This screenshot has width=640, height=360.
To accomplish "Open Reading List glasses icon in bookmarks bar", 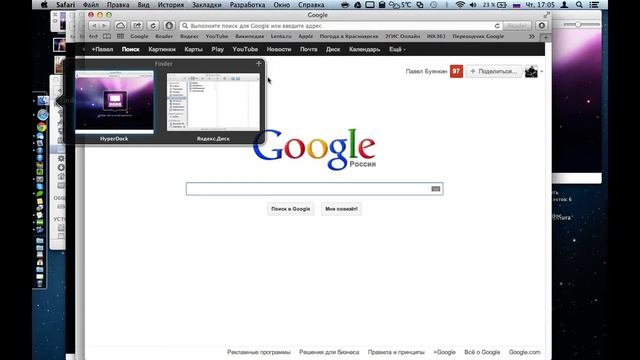I will [x=93, y=36].
